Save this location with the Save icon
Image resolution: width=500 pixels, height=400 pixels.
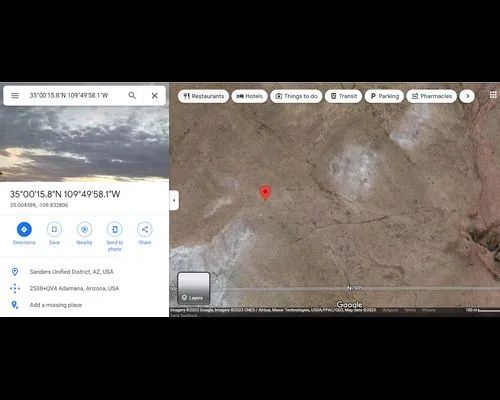54,229
